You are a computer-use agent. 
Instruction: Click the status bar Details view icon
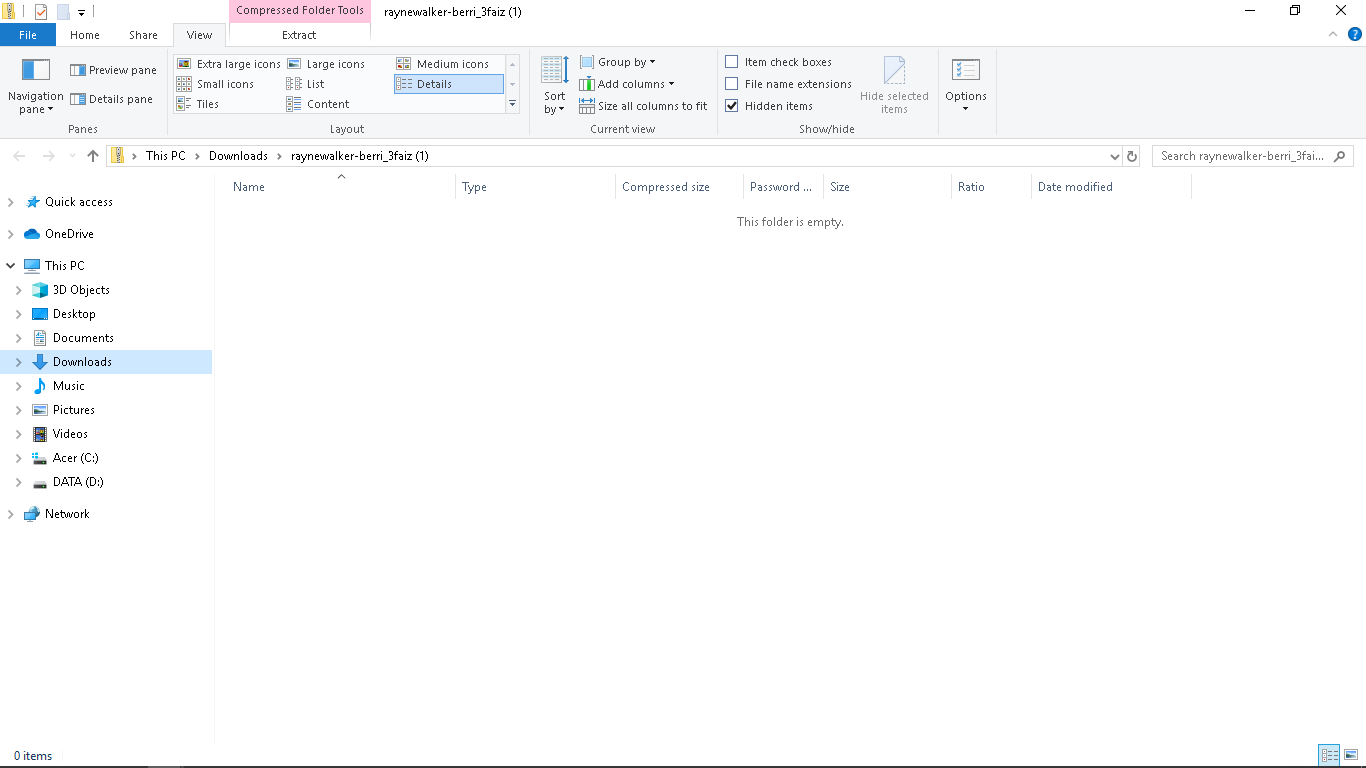(x=1329, y=756)
